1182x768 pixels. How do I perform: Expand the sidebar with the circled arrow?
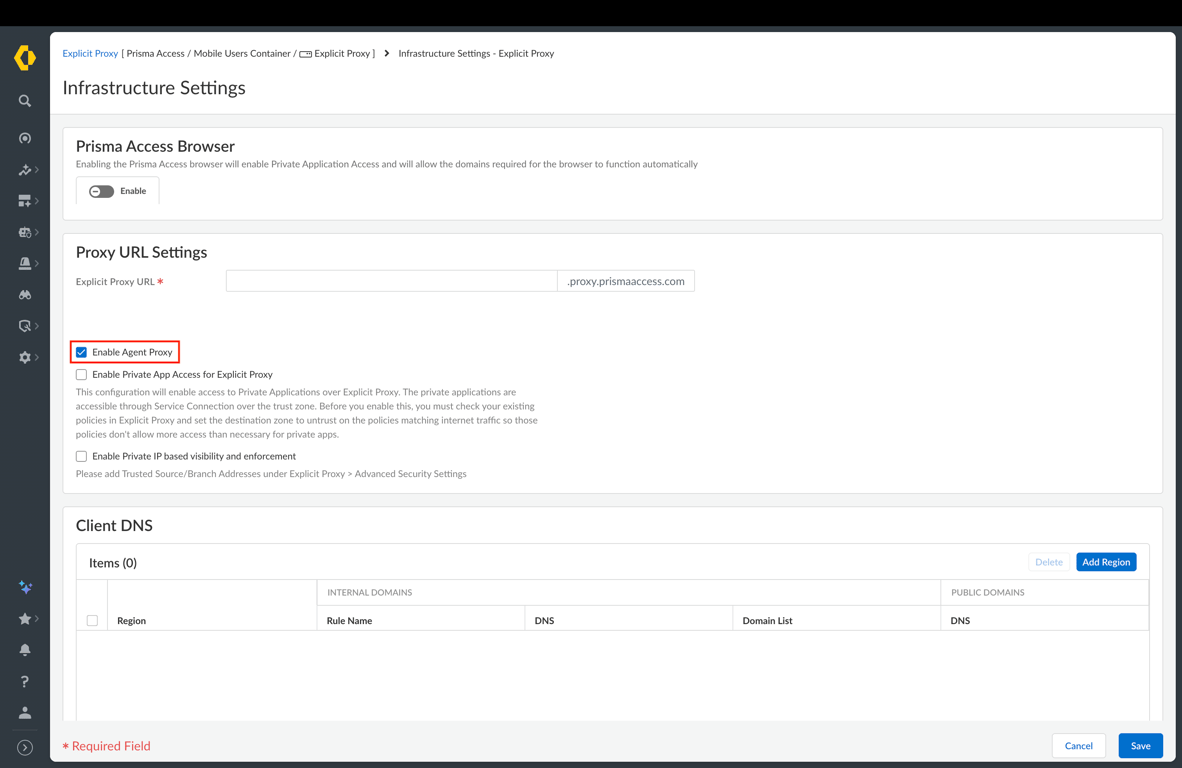point(25,748)
